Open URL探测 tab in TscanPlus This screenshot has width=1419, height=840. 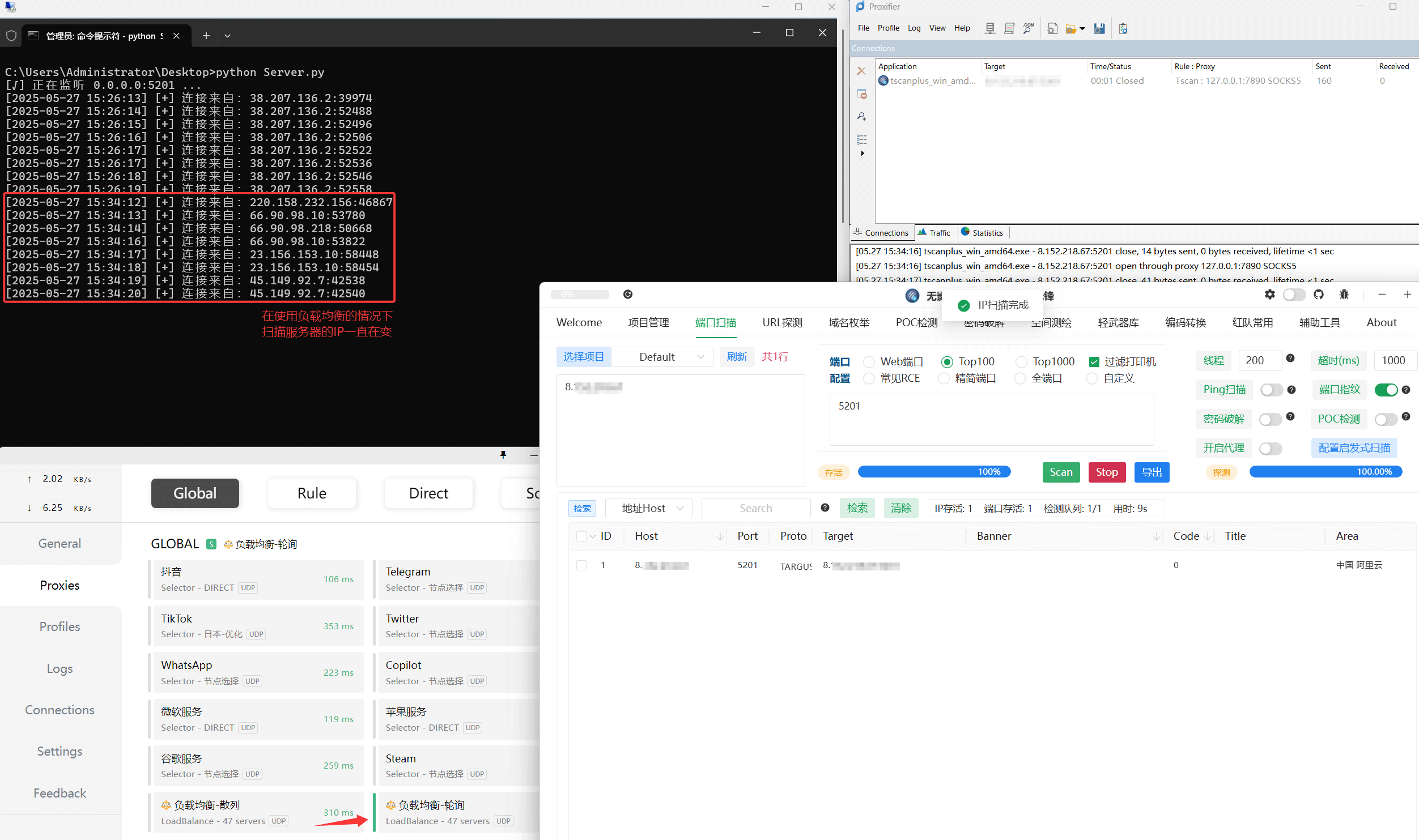(783, 322)
